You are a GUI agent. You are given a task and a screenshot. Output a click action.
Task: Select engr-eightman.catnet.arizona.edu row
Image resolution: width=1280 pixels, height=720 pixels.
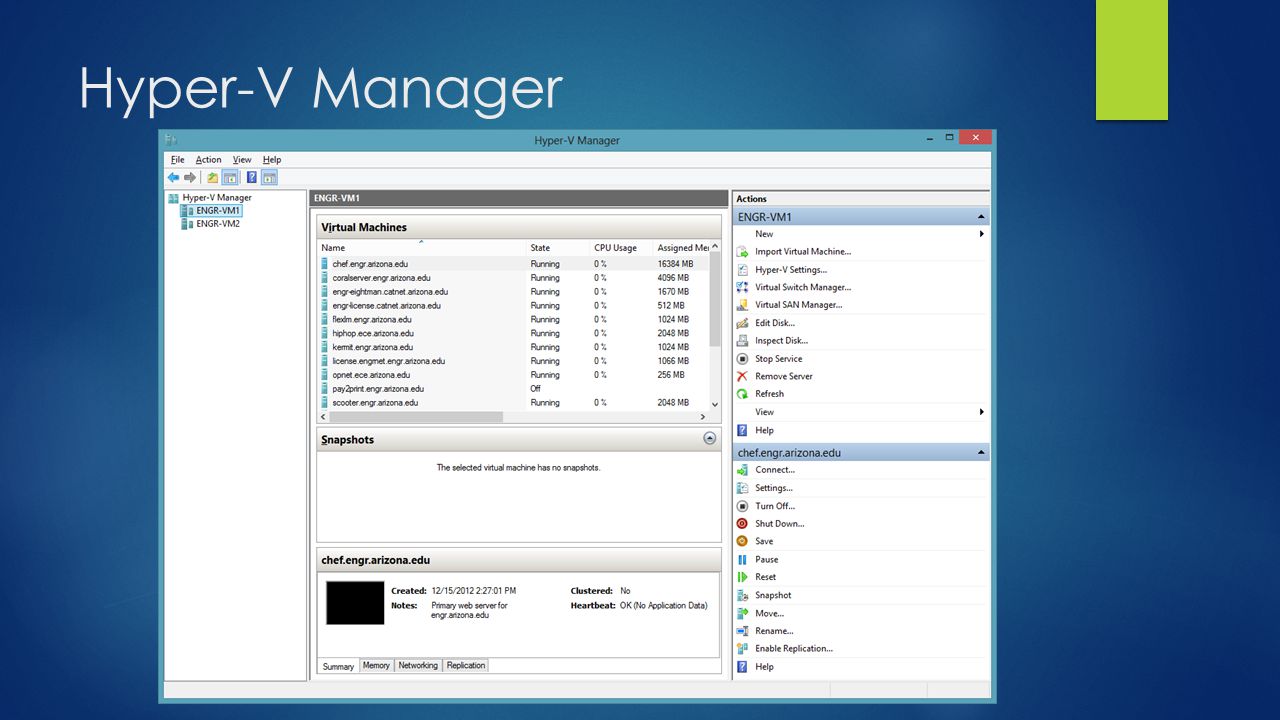click(x=514, y=292)
